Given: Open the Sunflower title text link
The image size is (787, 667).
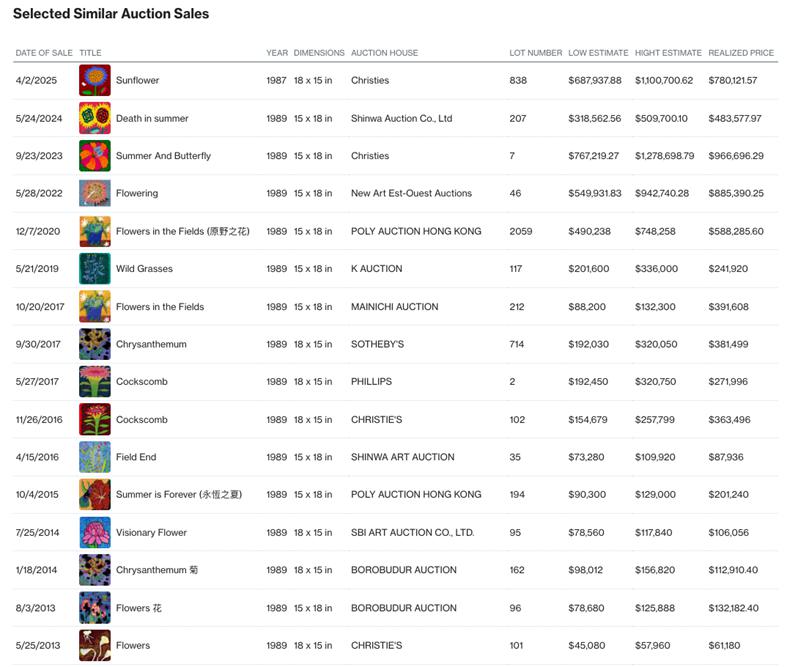Looking at the screenshot, I should pyautogui.click(x=137, y=80).
